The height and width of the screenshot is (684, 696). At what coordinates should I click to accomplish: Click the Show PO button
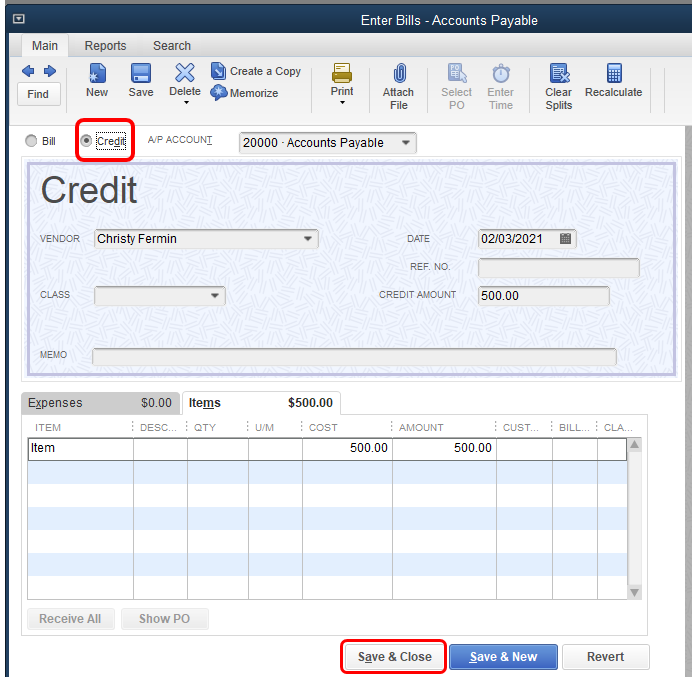164,619
